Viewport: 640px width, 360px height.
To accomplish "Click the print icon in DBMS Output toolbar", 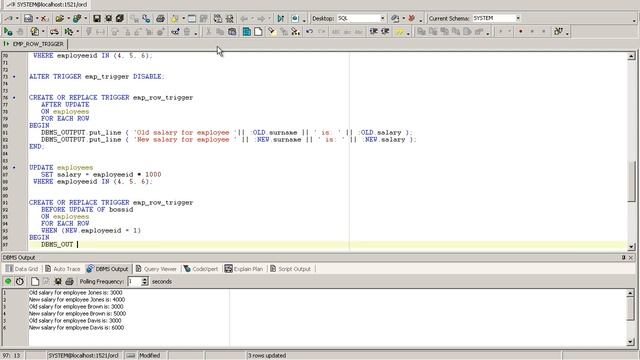I will pos(69,281).
